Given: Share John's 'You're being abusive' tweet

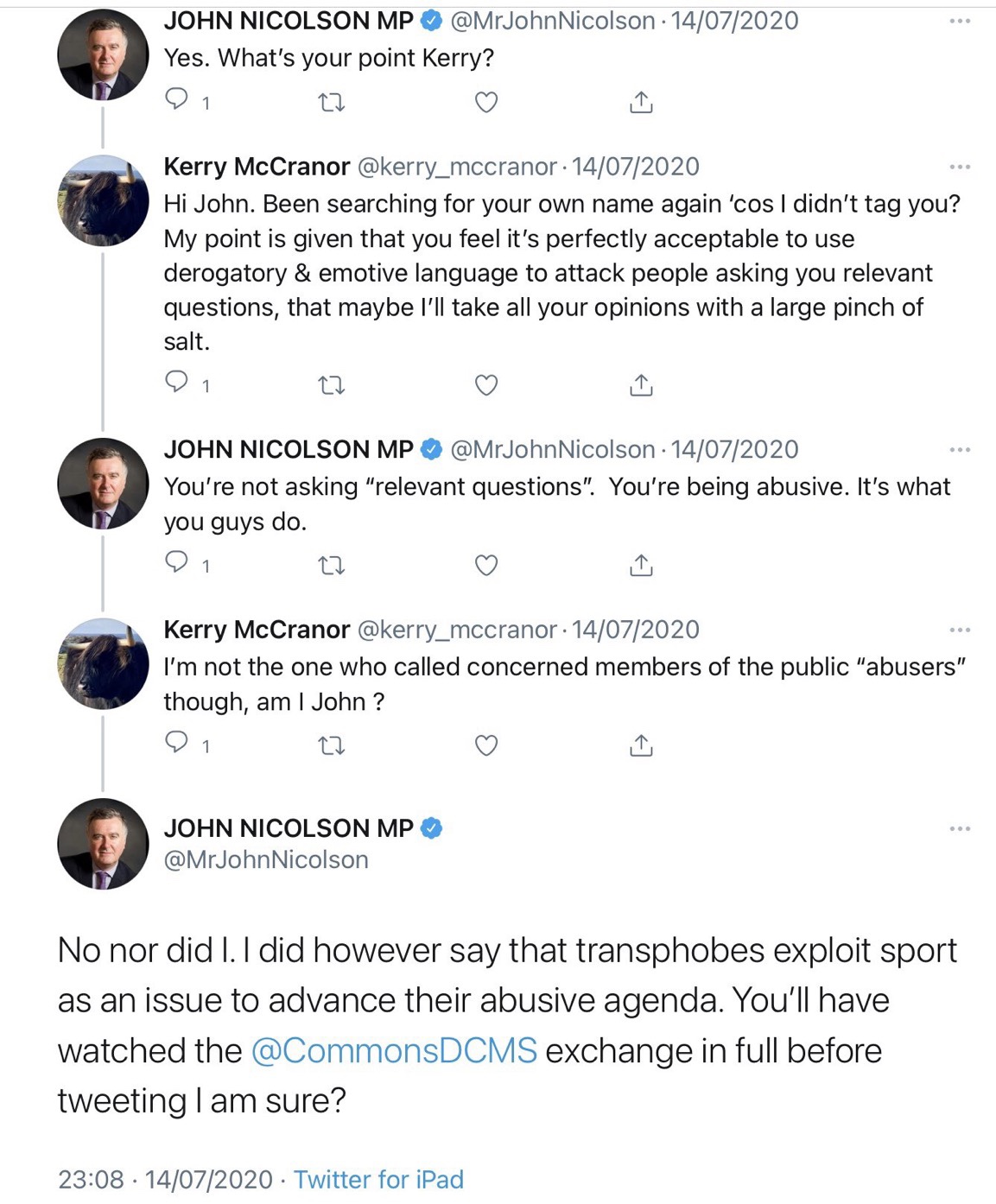Looking at the screenshot, I should (x=641, y=565).
